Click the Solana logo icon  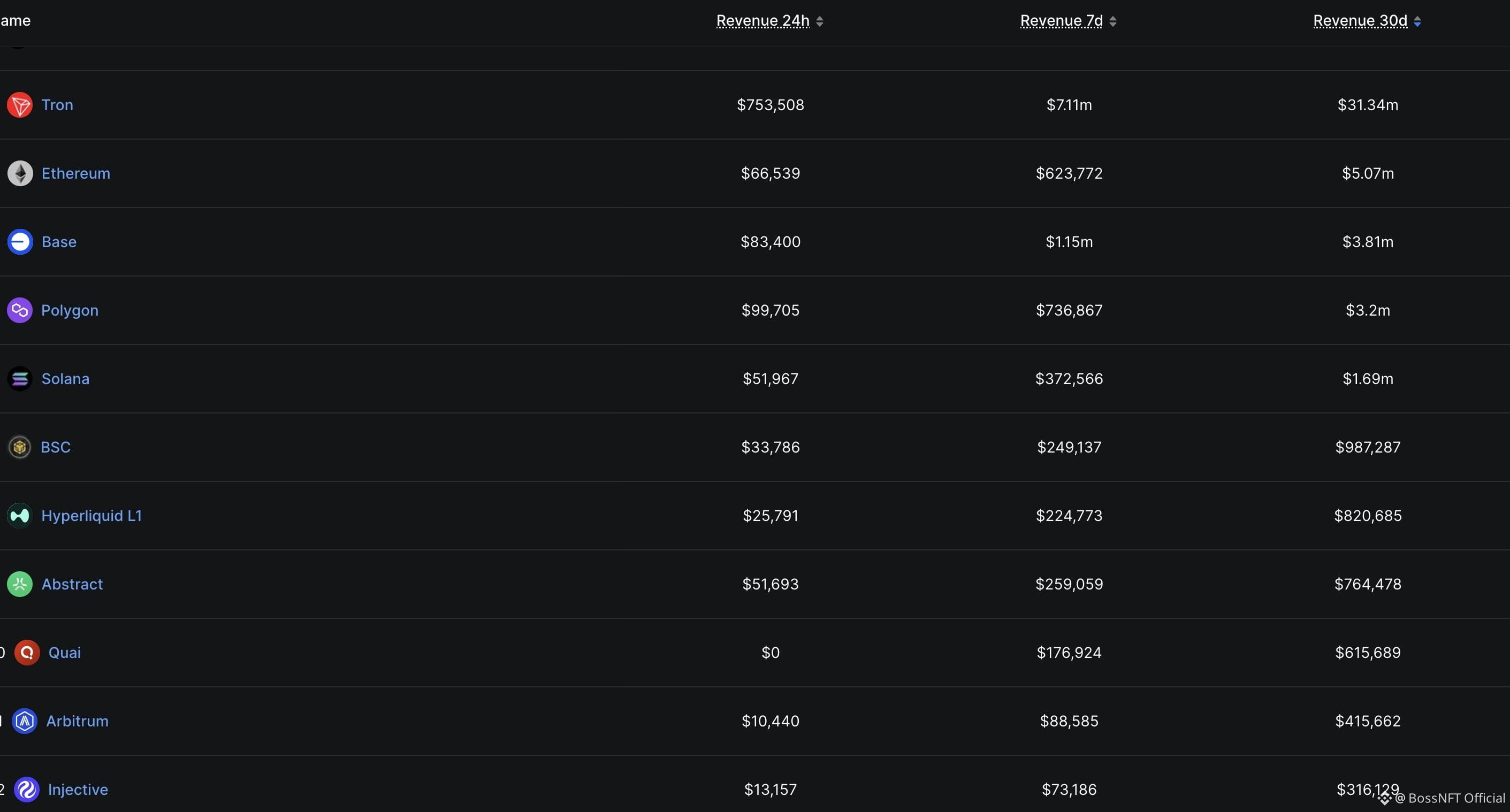click(x=20, y=379)
